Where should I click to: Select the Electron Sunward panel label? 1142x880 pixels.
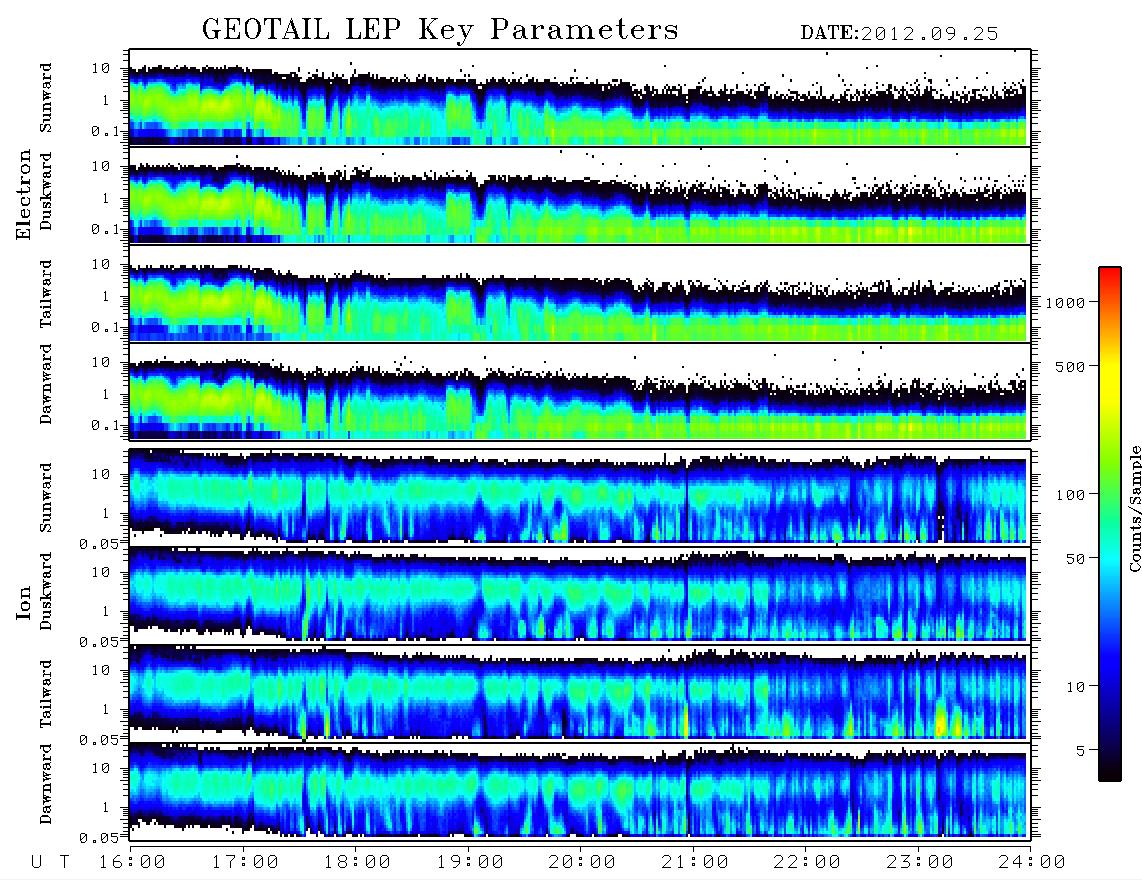46,98
